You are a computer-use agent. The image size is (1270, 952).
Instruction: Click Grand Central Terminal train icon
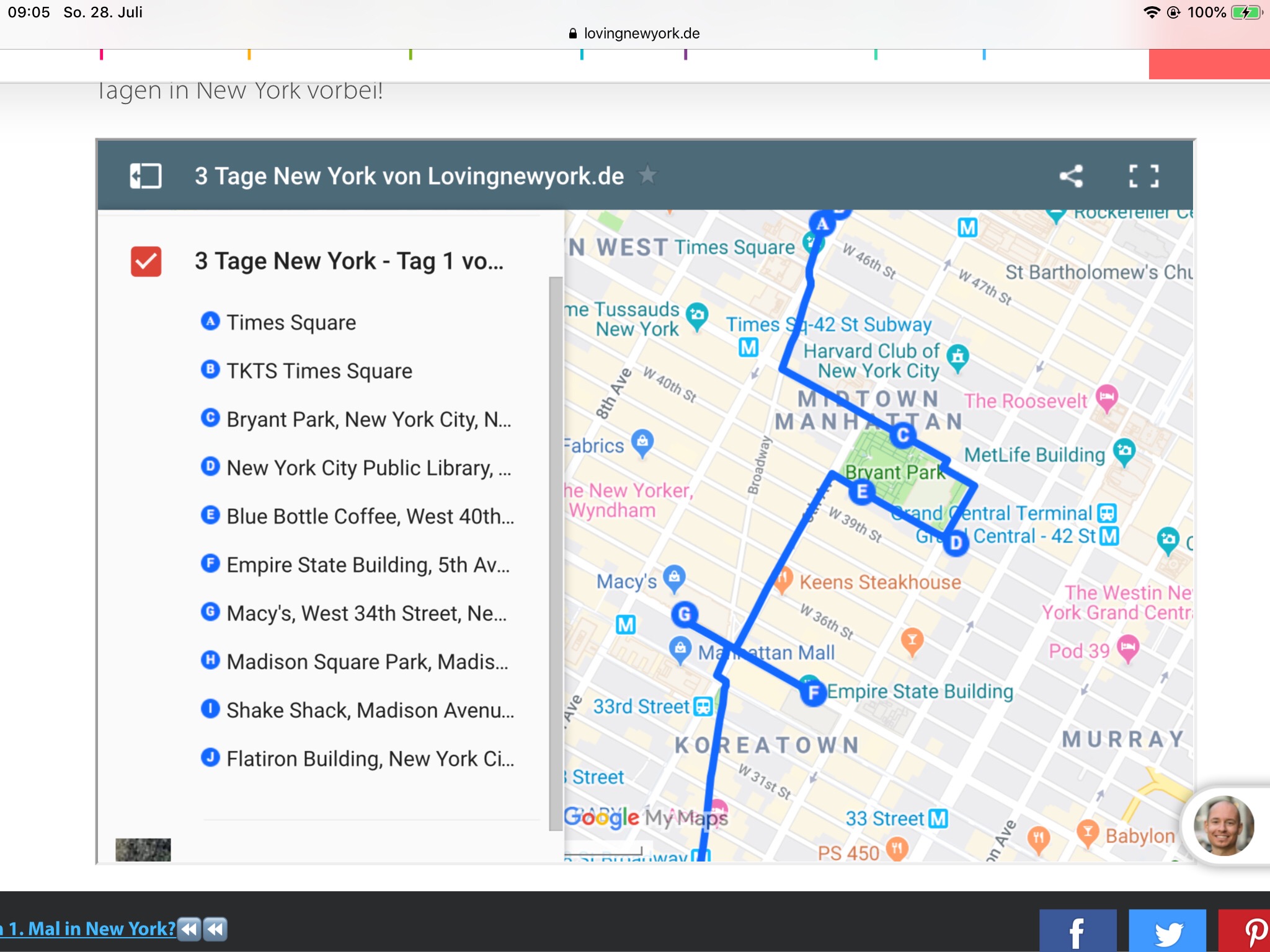1107,513
